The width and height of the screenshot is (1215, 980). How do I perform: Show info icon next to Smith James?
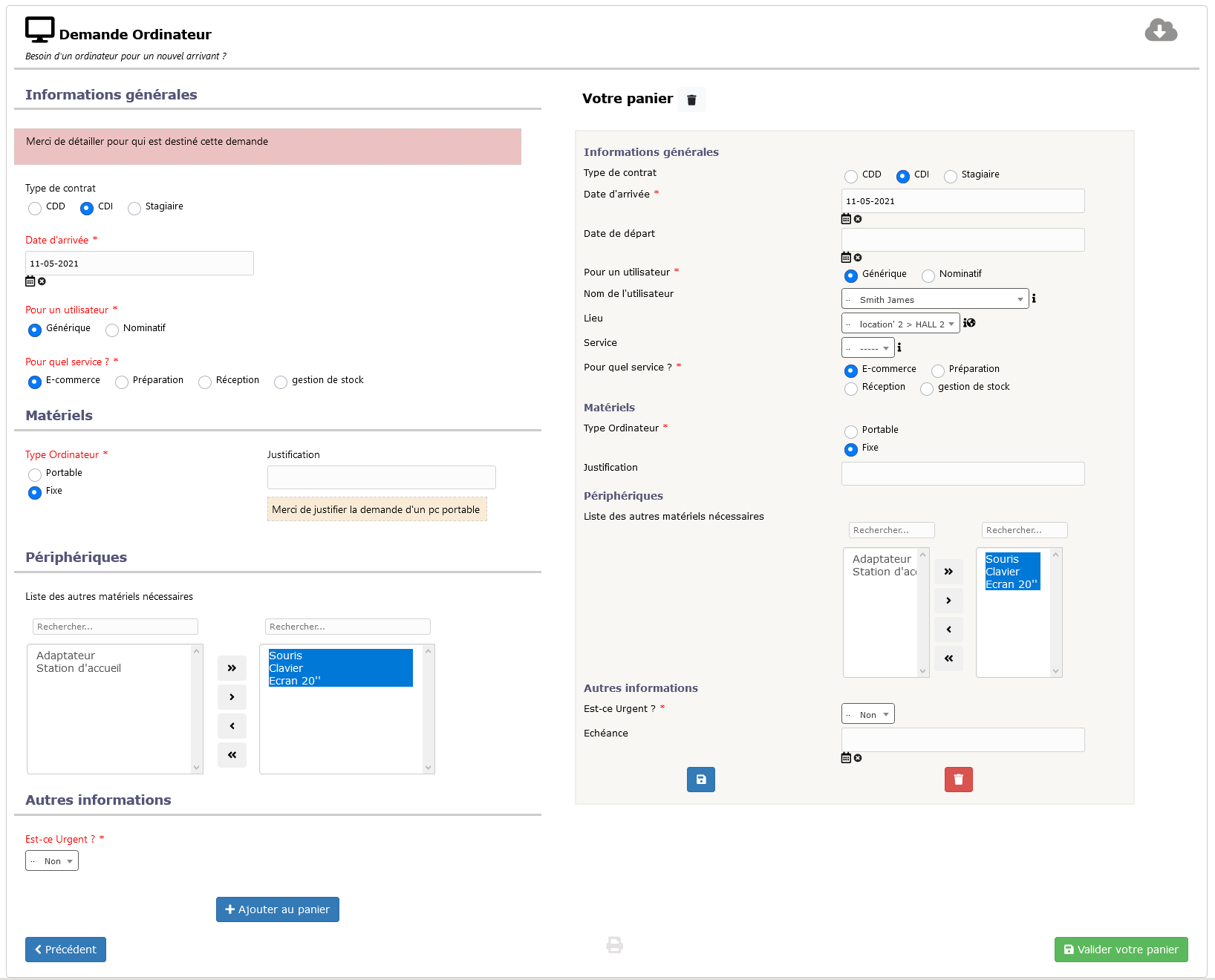click(1034, 298)
